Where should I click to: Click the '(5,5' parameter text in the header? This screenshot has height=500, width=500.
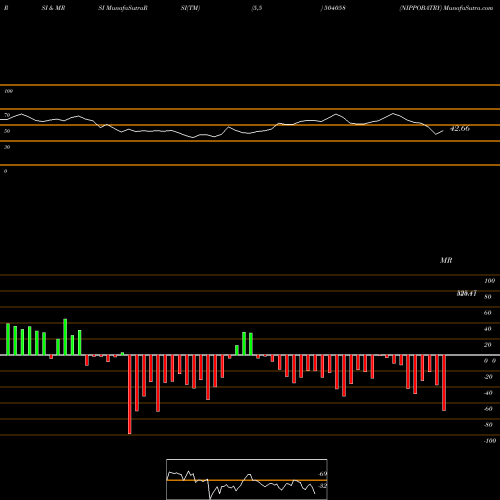(257, 8)
